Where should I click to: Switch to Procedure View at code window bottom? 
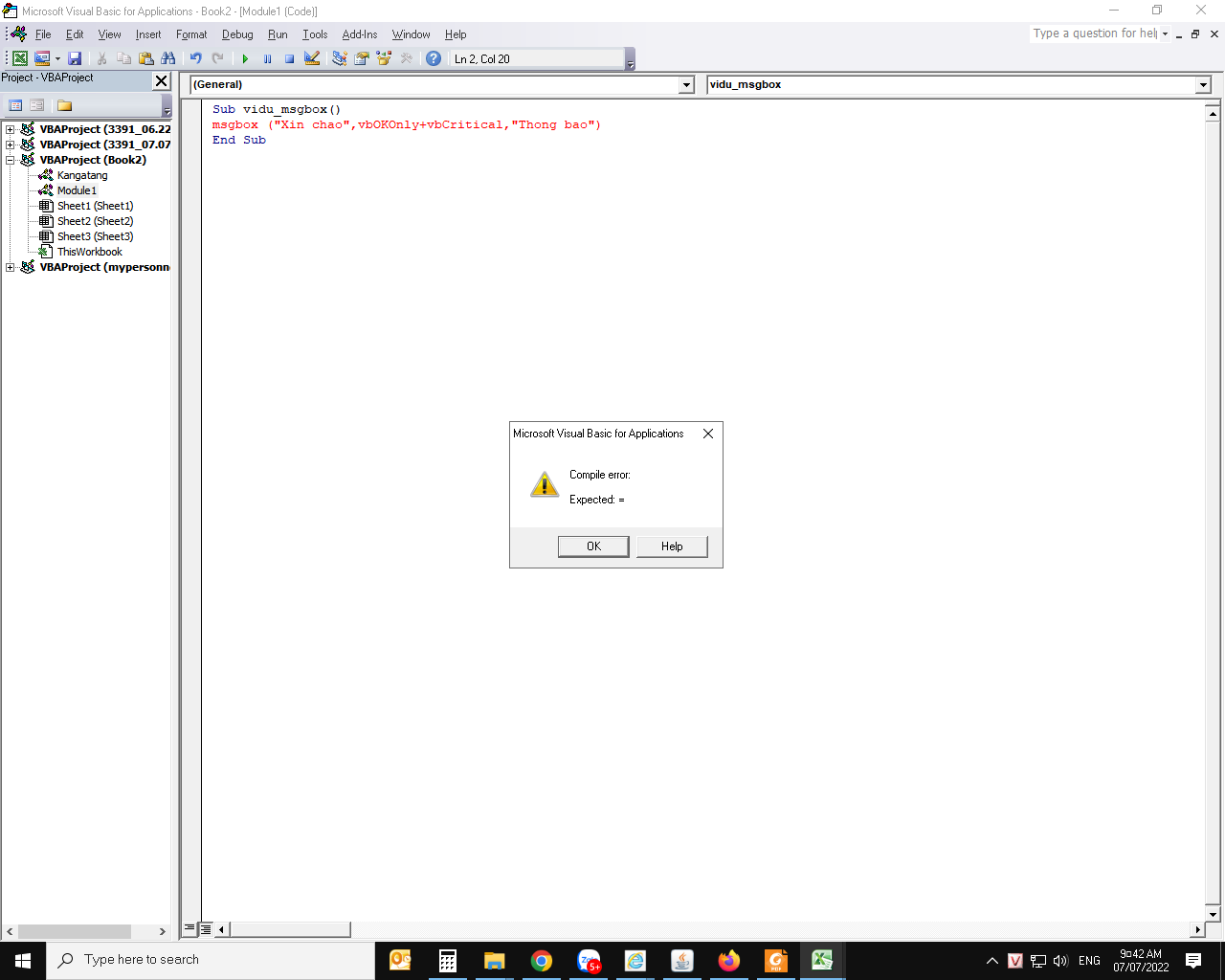click(x=189, y=928)
